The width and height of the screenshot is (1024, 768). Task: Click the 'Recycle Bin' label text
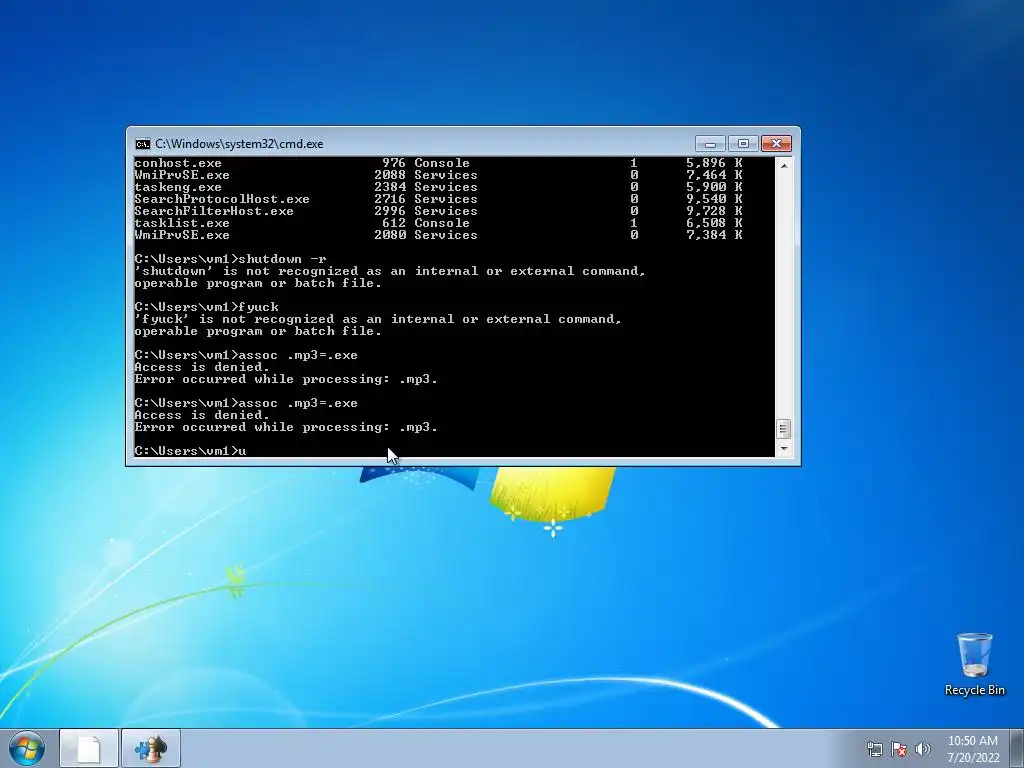tap(974, 690)
